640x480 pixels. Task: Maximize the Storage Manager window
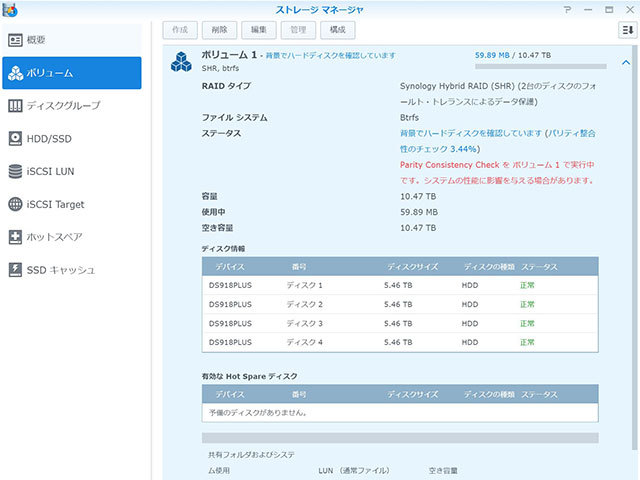click(609, 9)
